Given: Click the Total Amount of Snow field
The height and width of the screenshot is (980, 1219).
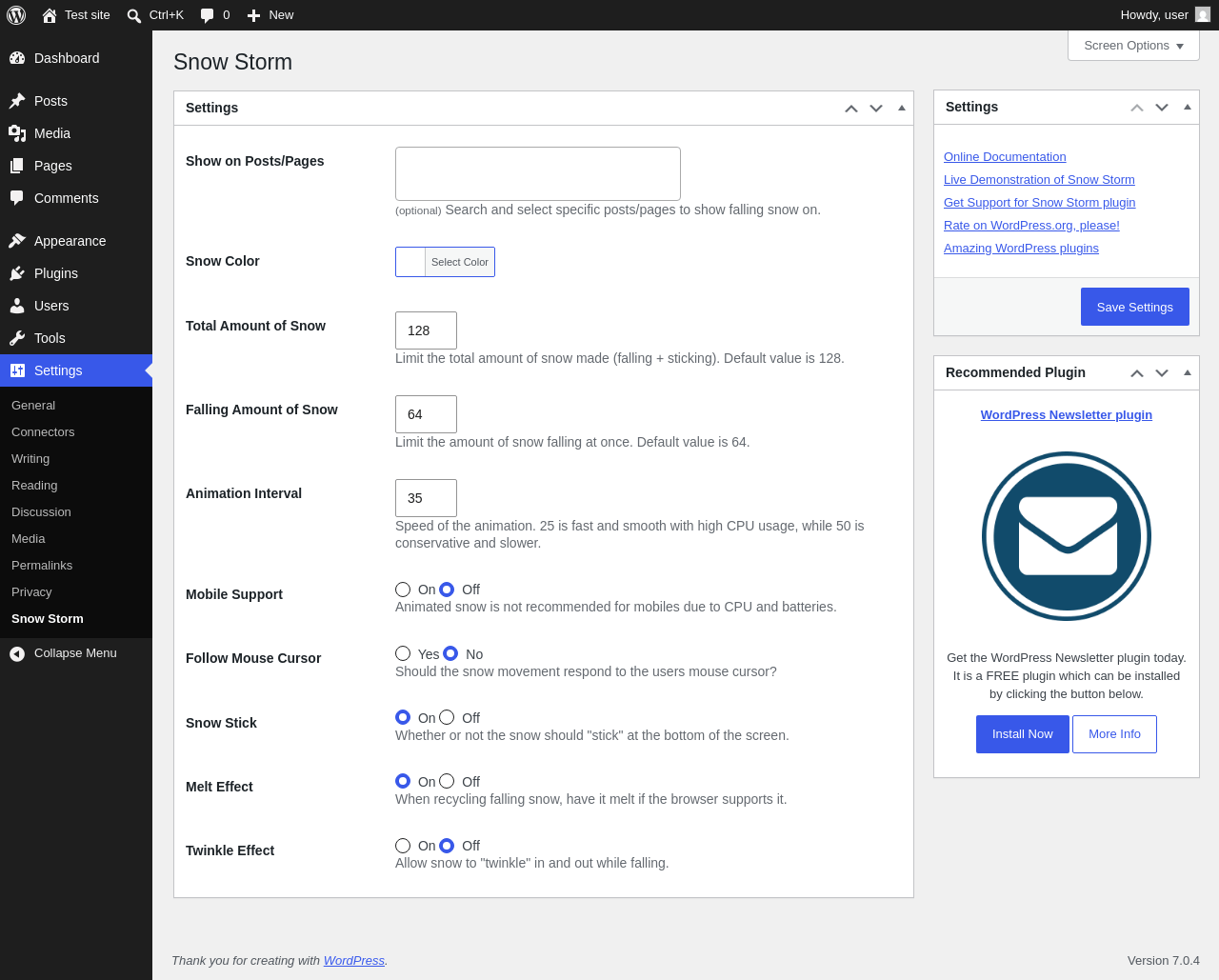Looking at the screenshot, I should coord(426,330).
